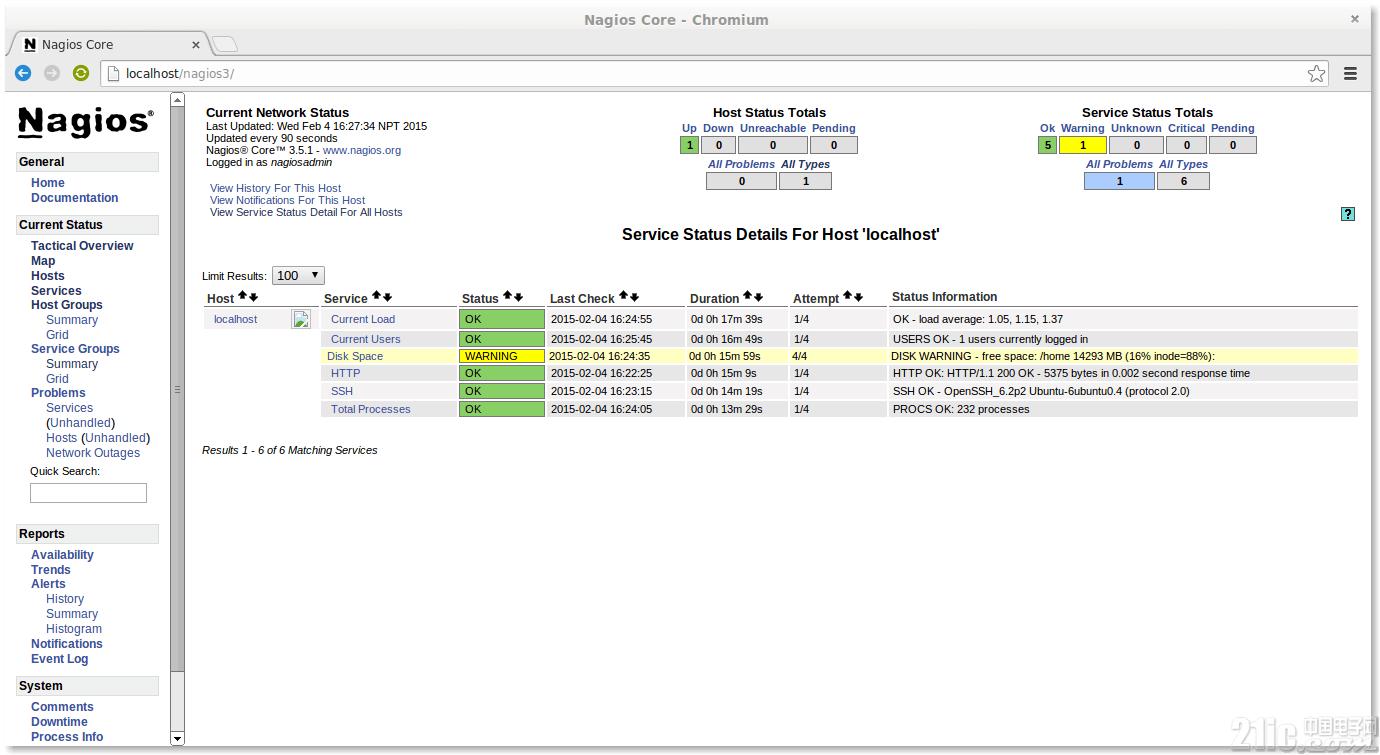Sort Attempt column descending with down arrow

[x=858, y=297]
